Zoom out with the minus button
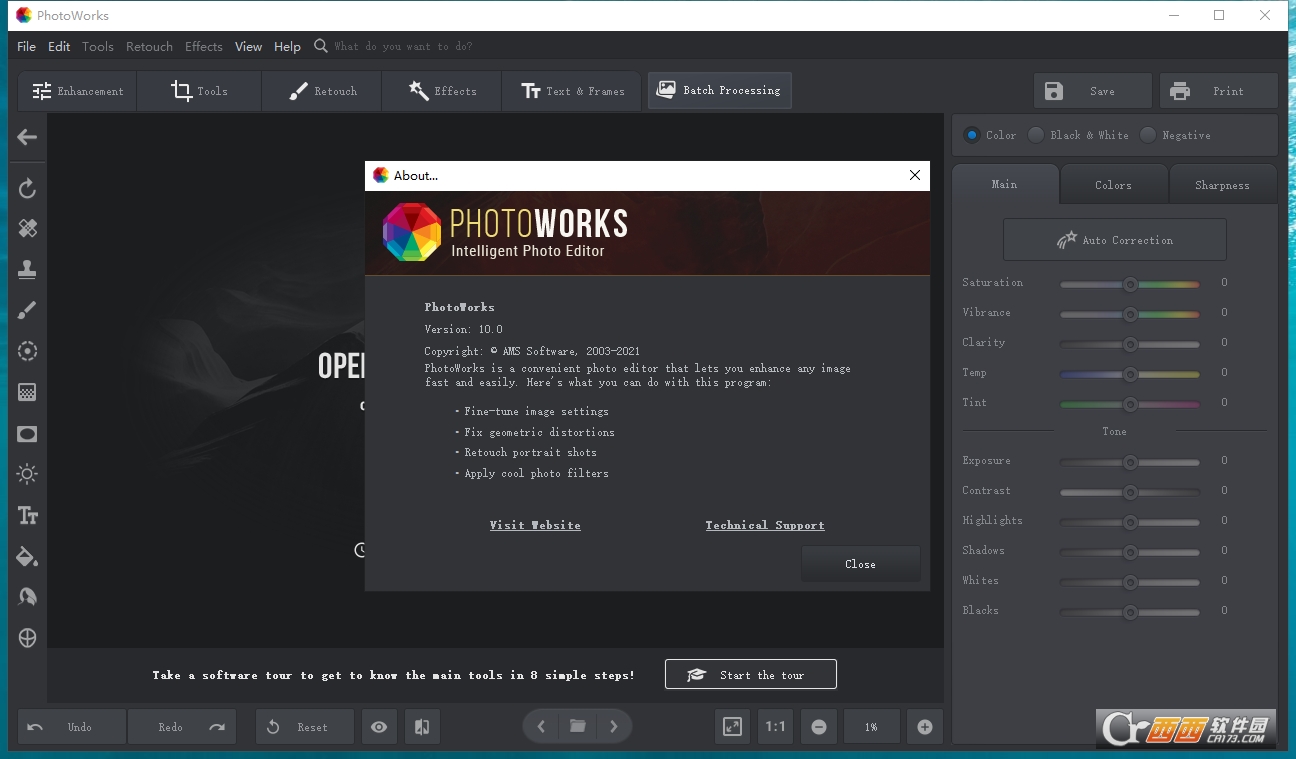The height and width of the screenshot is (759, 1296). (819, 727)
